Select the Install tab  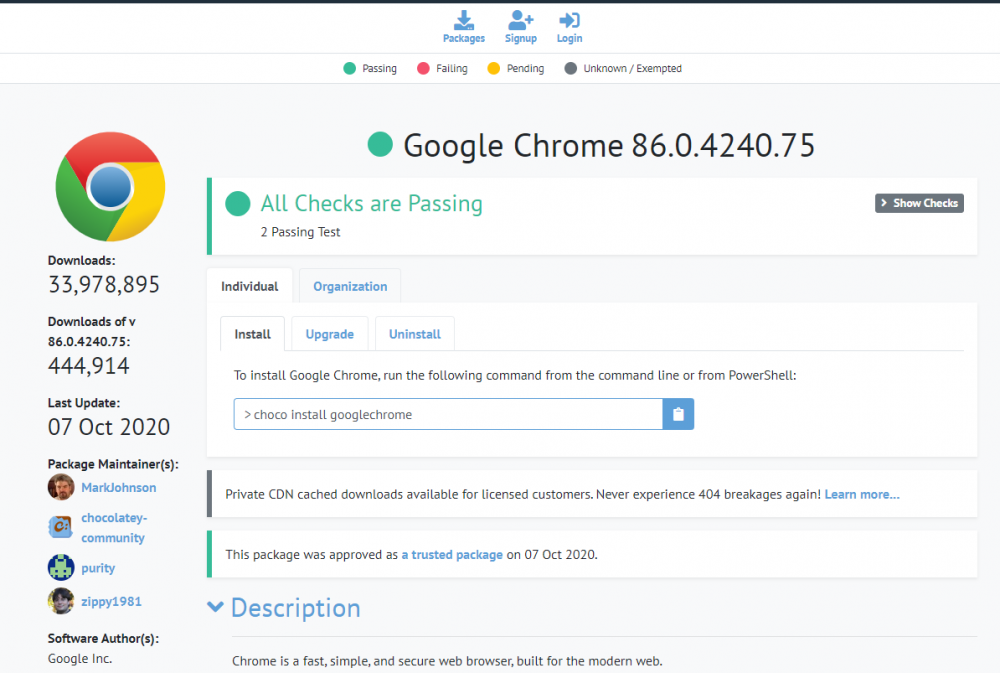[253, 334]
